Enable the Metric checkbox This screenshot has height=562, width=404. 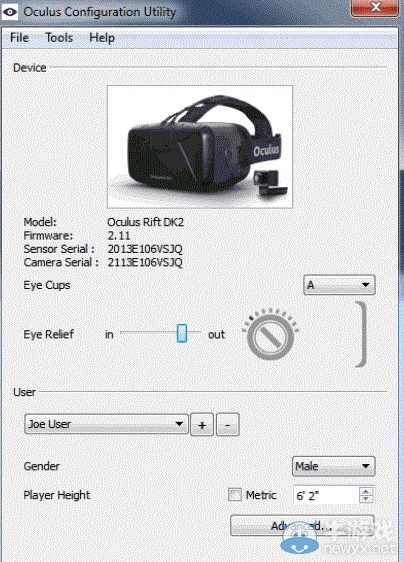pos(235,495)
